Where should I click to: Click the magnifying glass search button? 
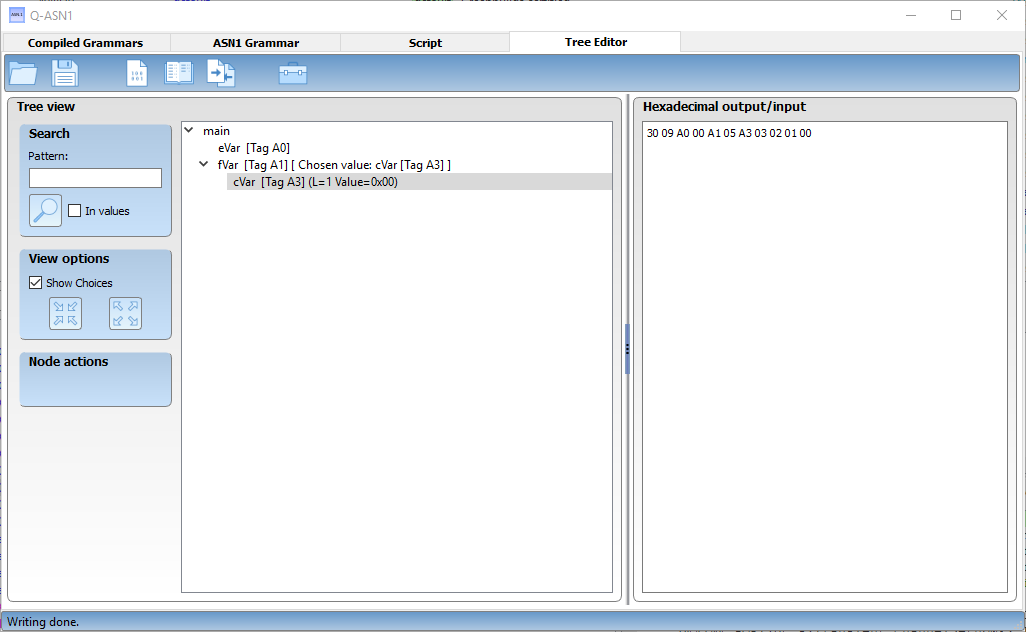[x=45, y=210]
